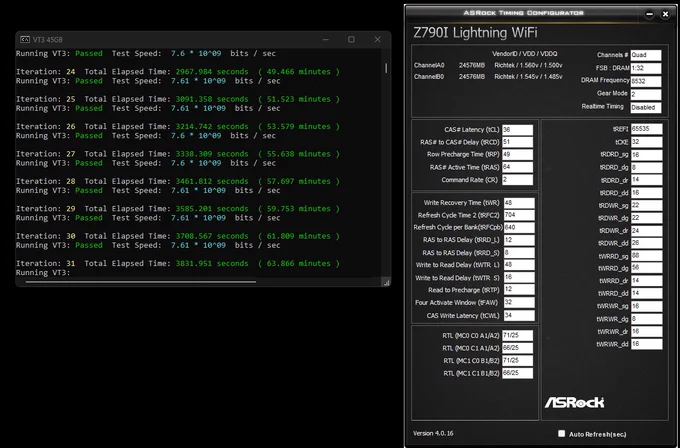Click the Command Rate (CR) field
The image size is (680, 448).
(517, 180)
